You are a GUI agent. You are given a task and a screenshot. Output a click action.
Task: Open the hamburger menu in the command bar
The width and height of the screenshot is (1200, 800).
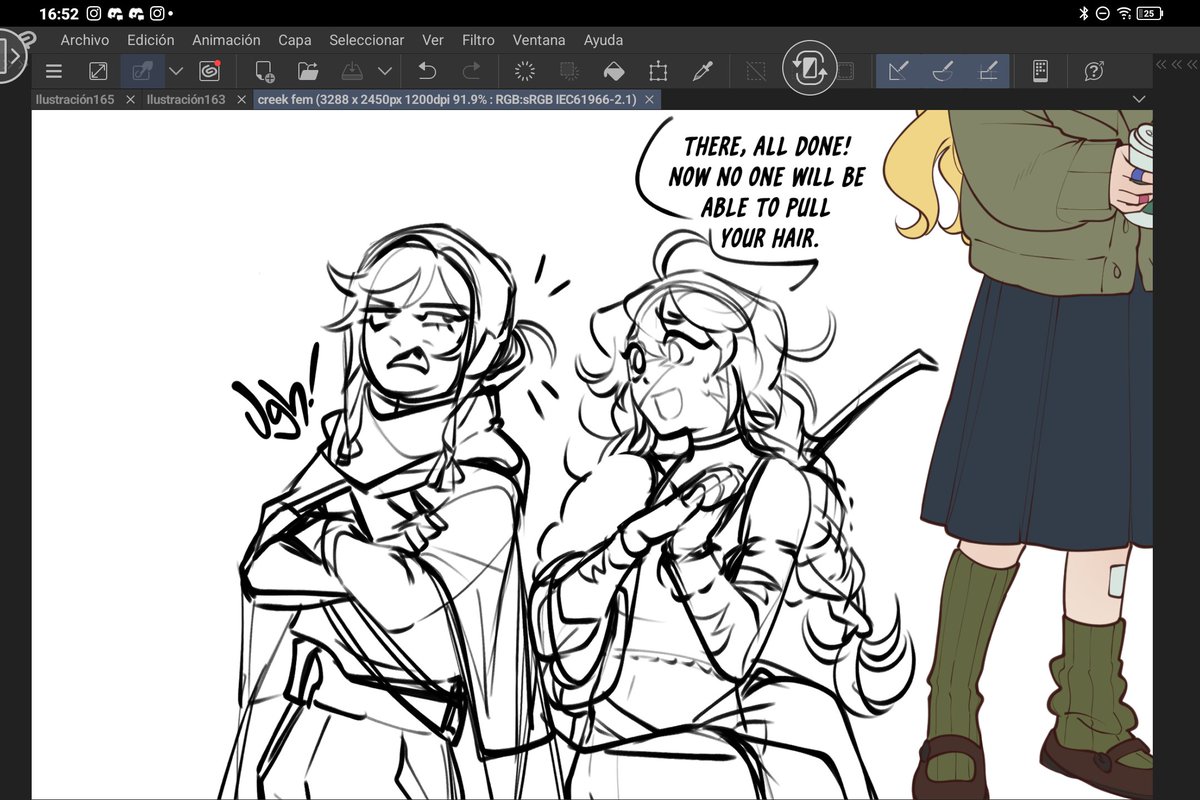coord(53,71)
